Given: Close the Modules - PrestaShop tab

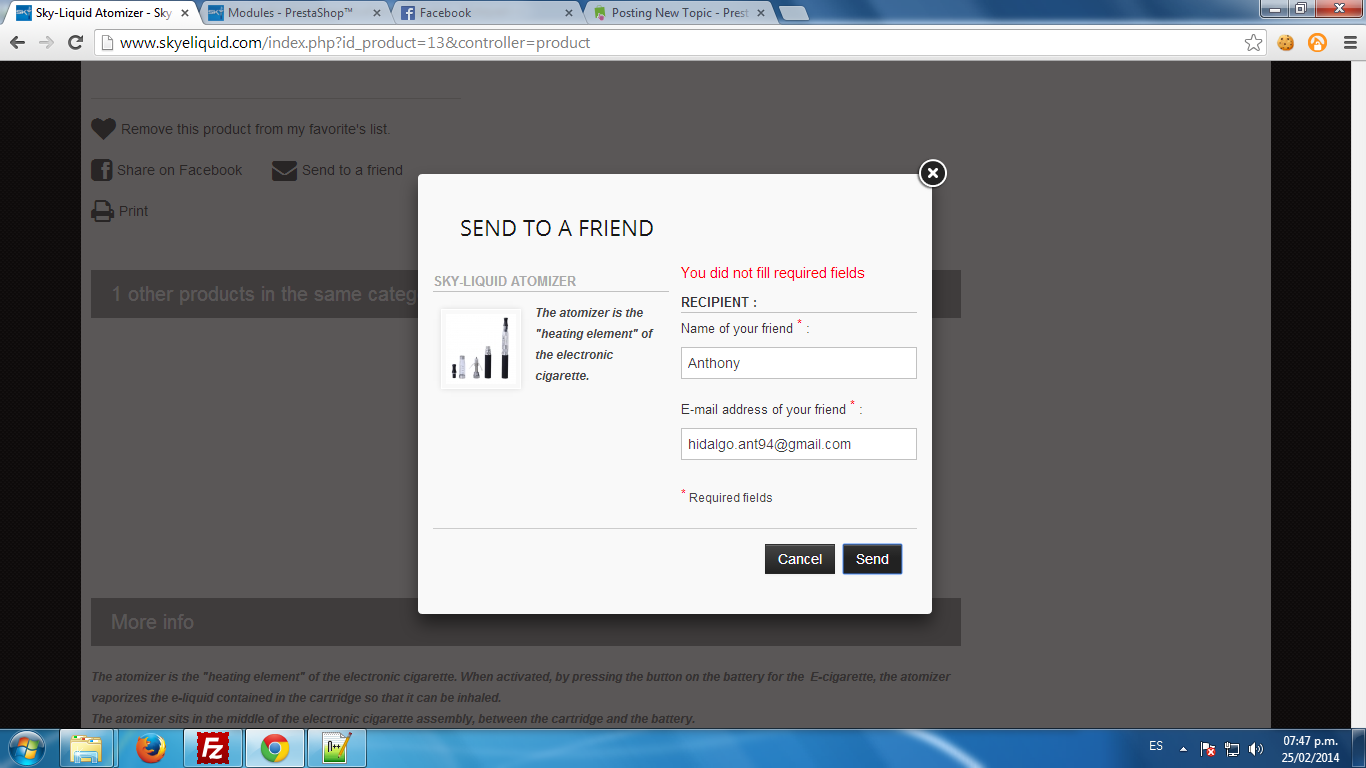Looking at the screenshot, I should (377, 13).
